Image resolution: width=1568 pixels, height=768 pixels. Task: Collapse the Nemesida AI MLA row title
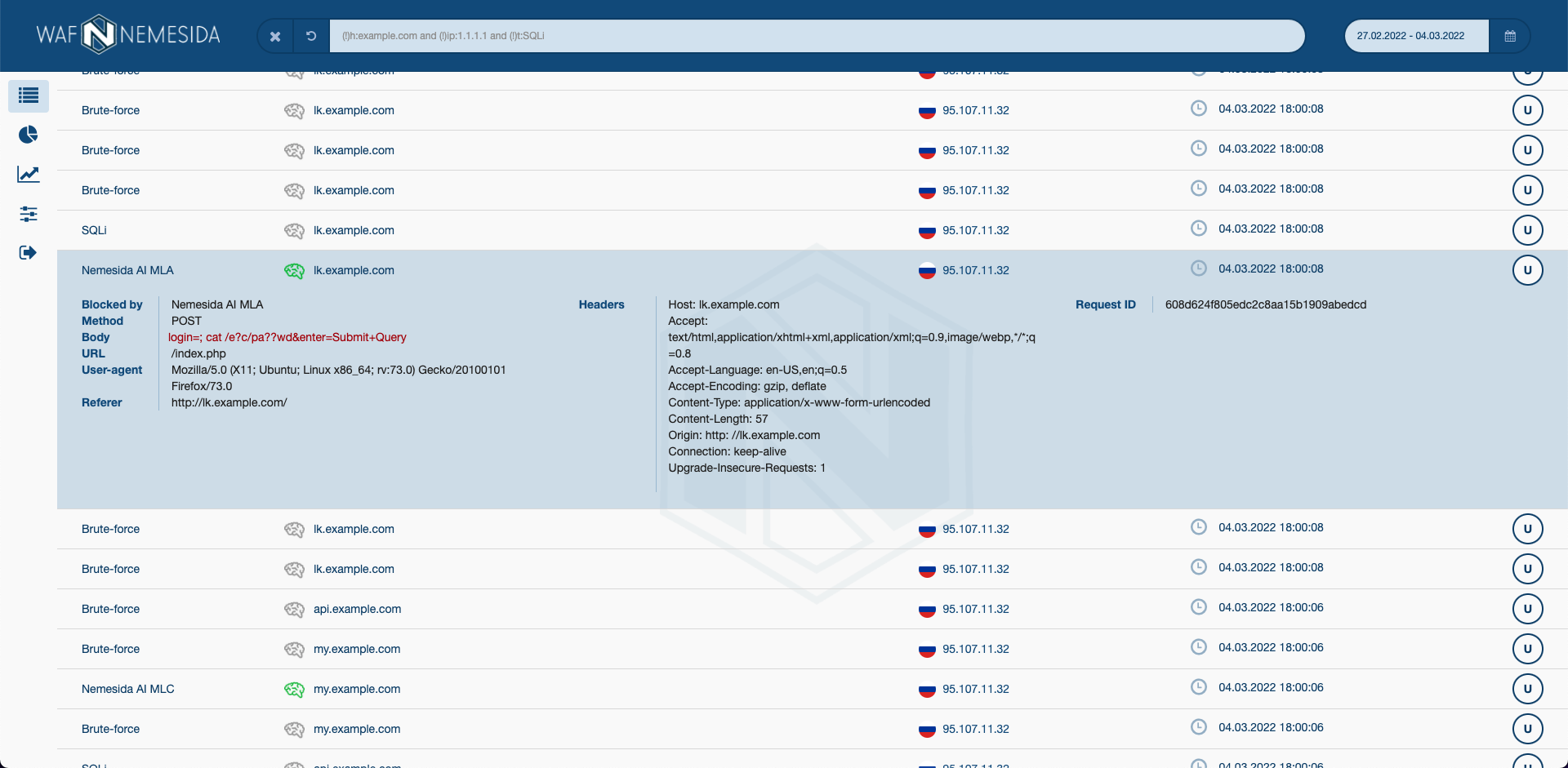tap(127, 270)
